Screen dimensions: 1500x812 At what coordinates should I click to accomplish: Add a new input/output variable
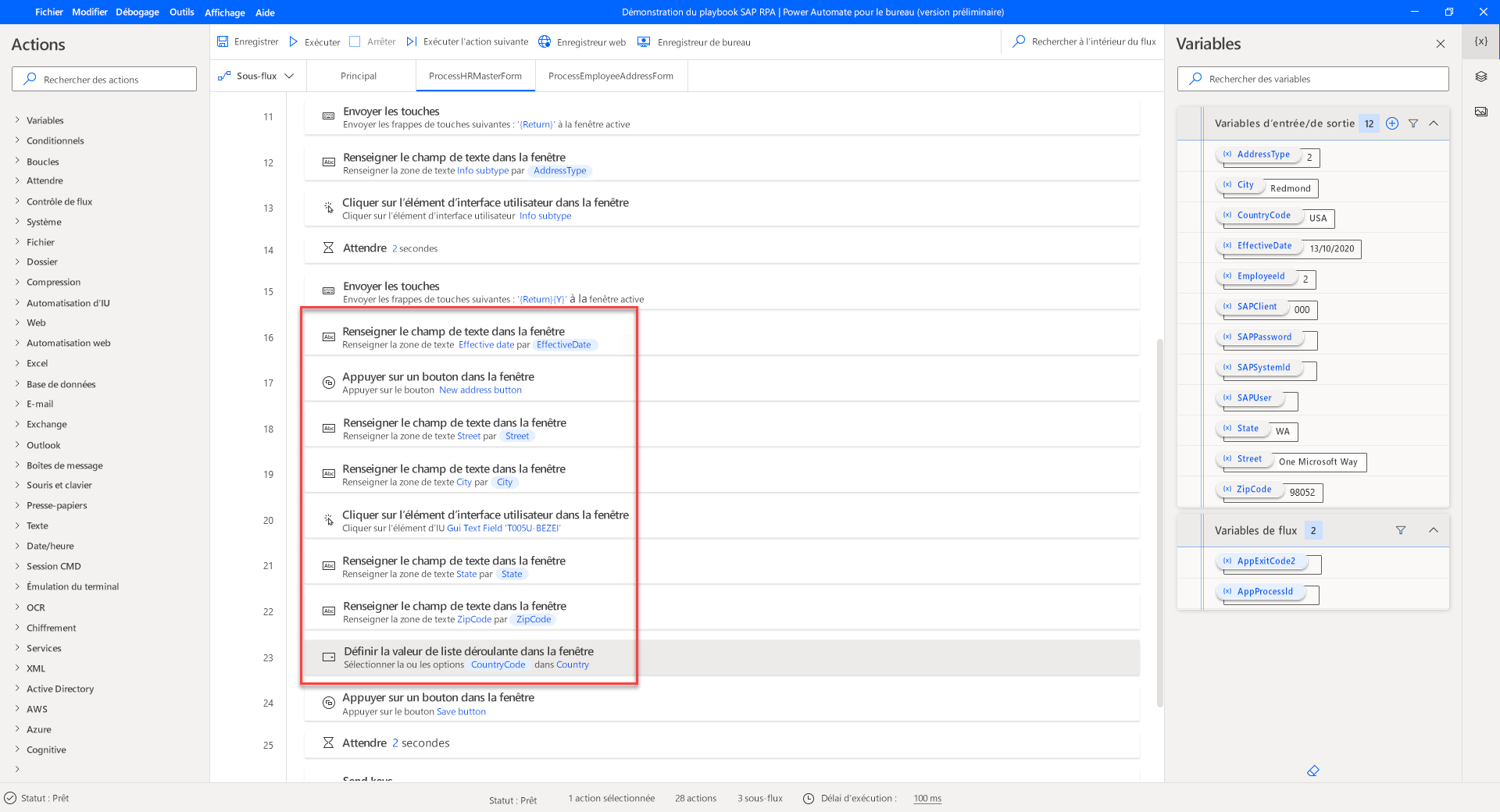[x=1392, y=123]
